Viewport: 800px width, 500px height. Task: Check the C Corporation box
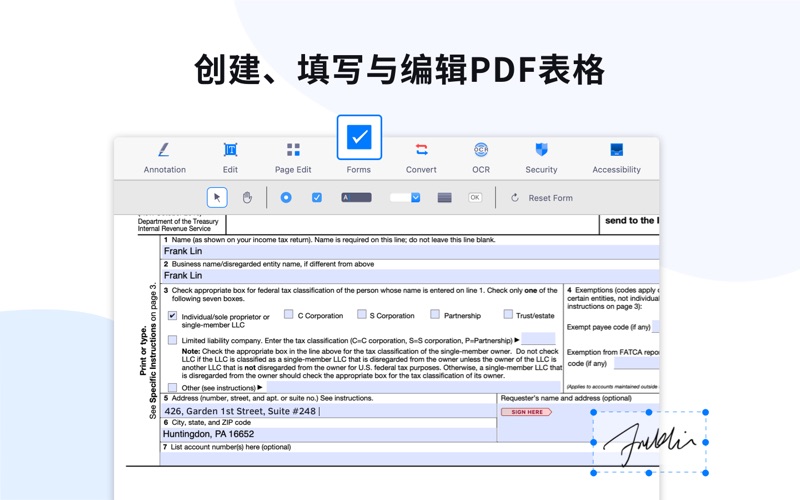288,314
